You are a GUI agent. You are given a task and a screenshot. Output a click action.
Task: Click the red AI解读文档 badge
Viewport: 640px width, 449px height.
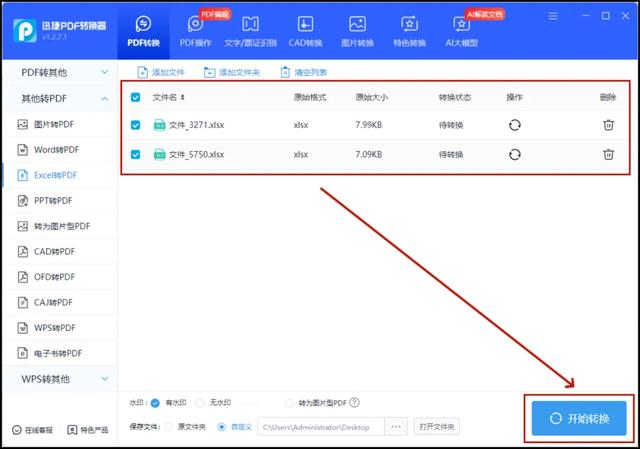click(485, 14)
